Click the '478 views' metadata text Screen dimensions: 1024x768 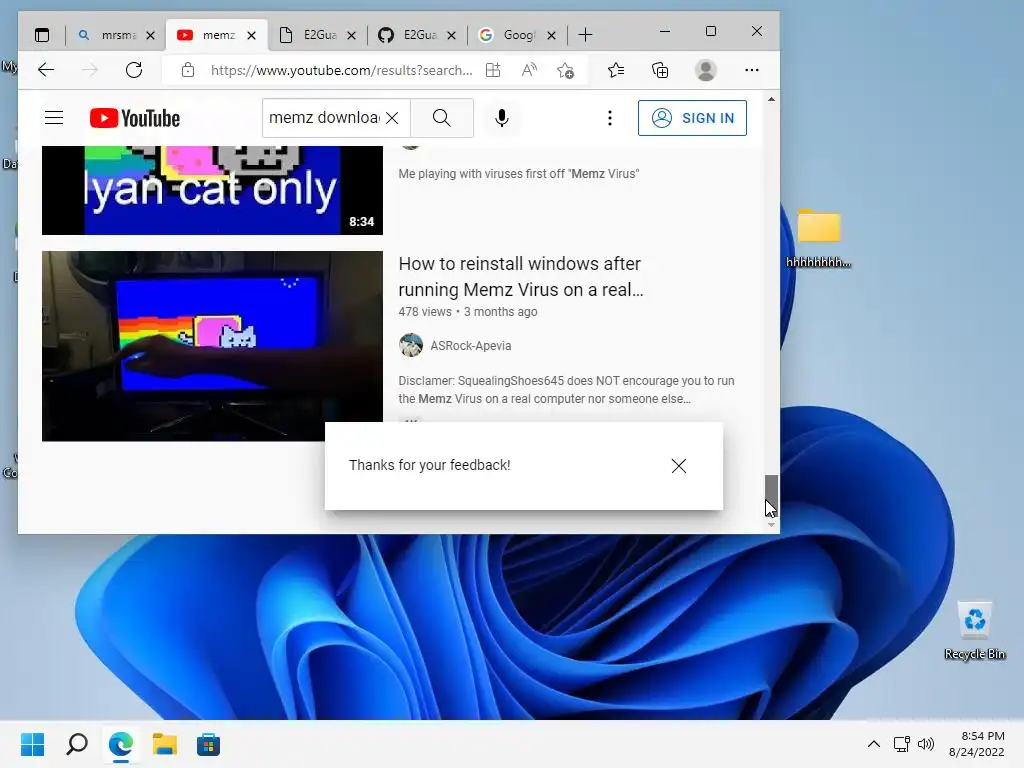[x=424, y=312]
